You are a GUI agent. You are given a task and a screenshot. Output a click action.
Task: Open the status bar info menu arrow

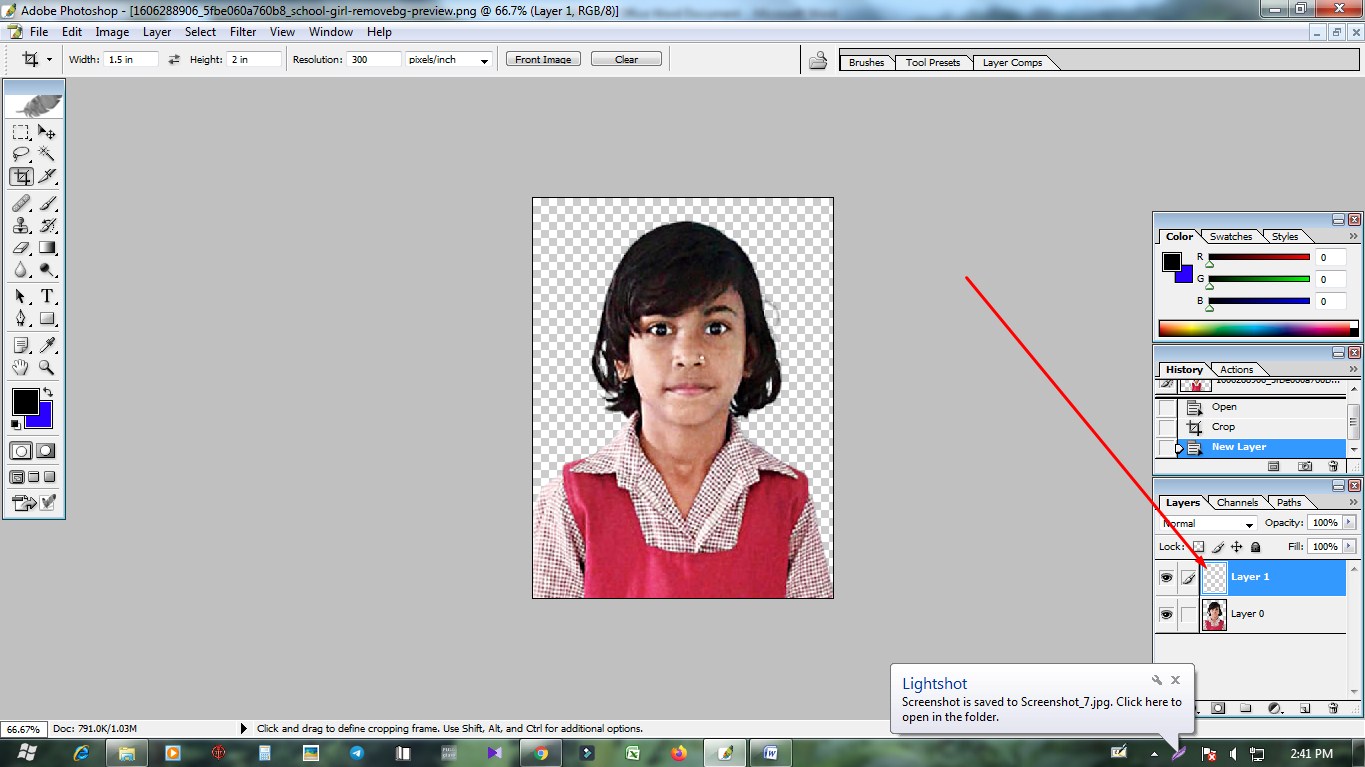point(243,729)
